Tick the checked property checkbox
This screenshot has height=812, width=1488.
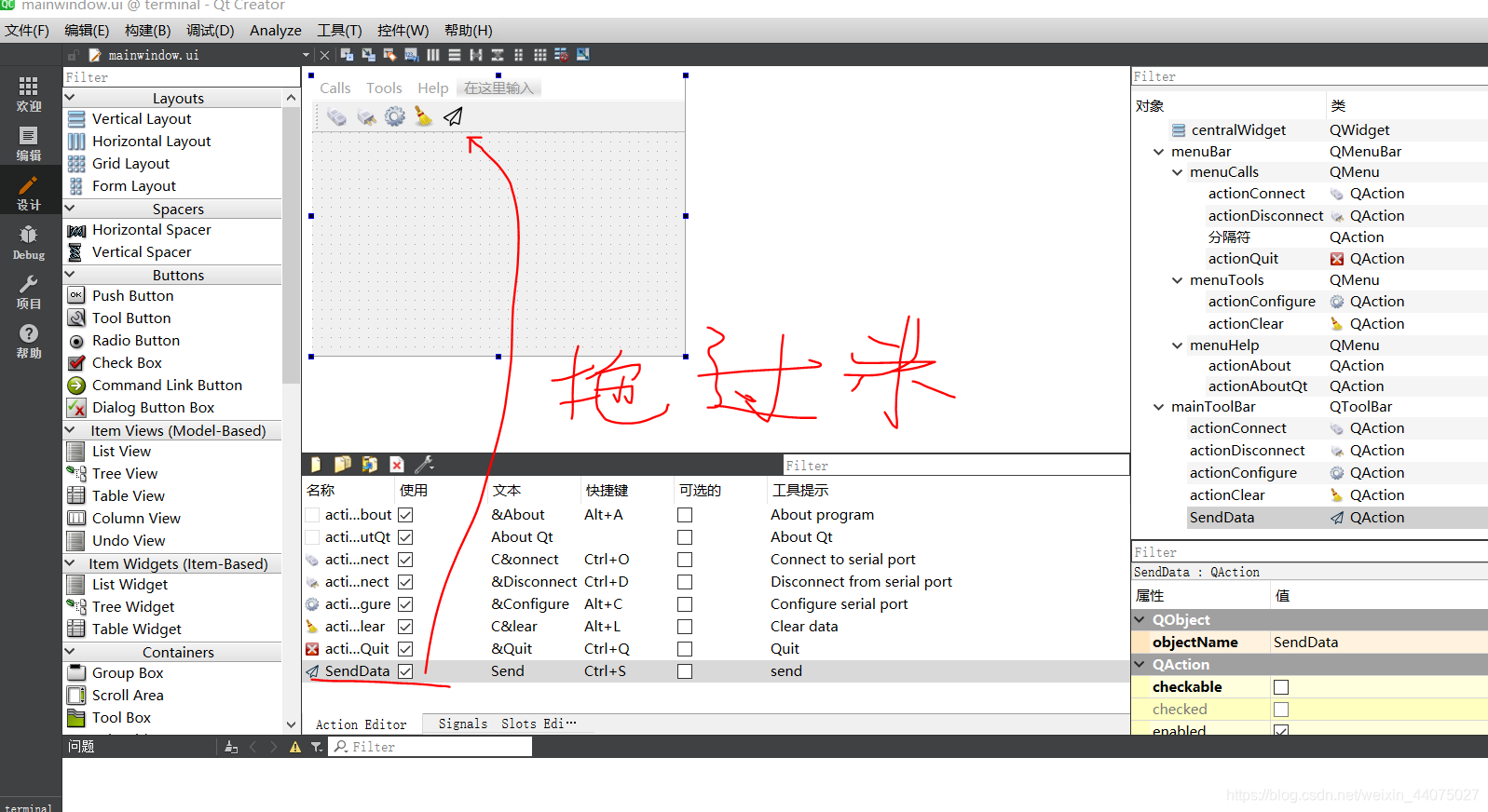[1281, 710]
